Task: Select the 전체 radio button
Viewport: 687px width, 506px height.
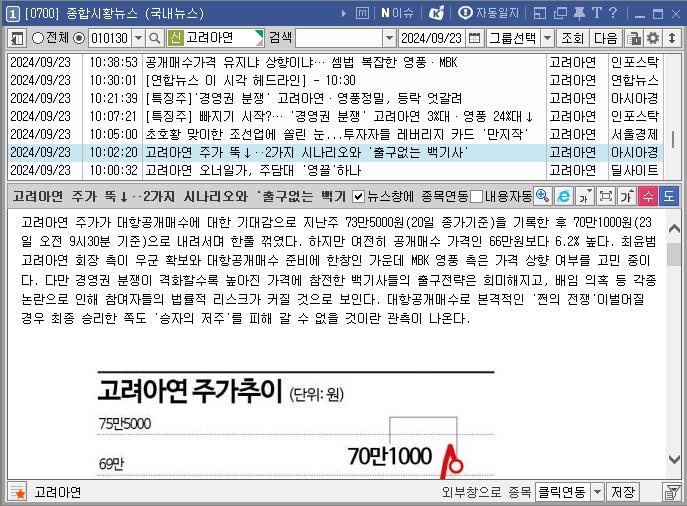Action: pos(38,38)
